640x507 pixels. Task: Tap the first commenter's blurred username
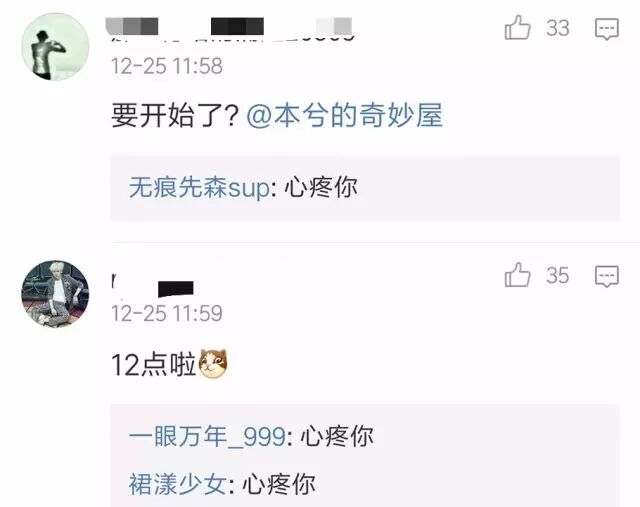click(231, 29)
